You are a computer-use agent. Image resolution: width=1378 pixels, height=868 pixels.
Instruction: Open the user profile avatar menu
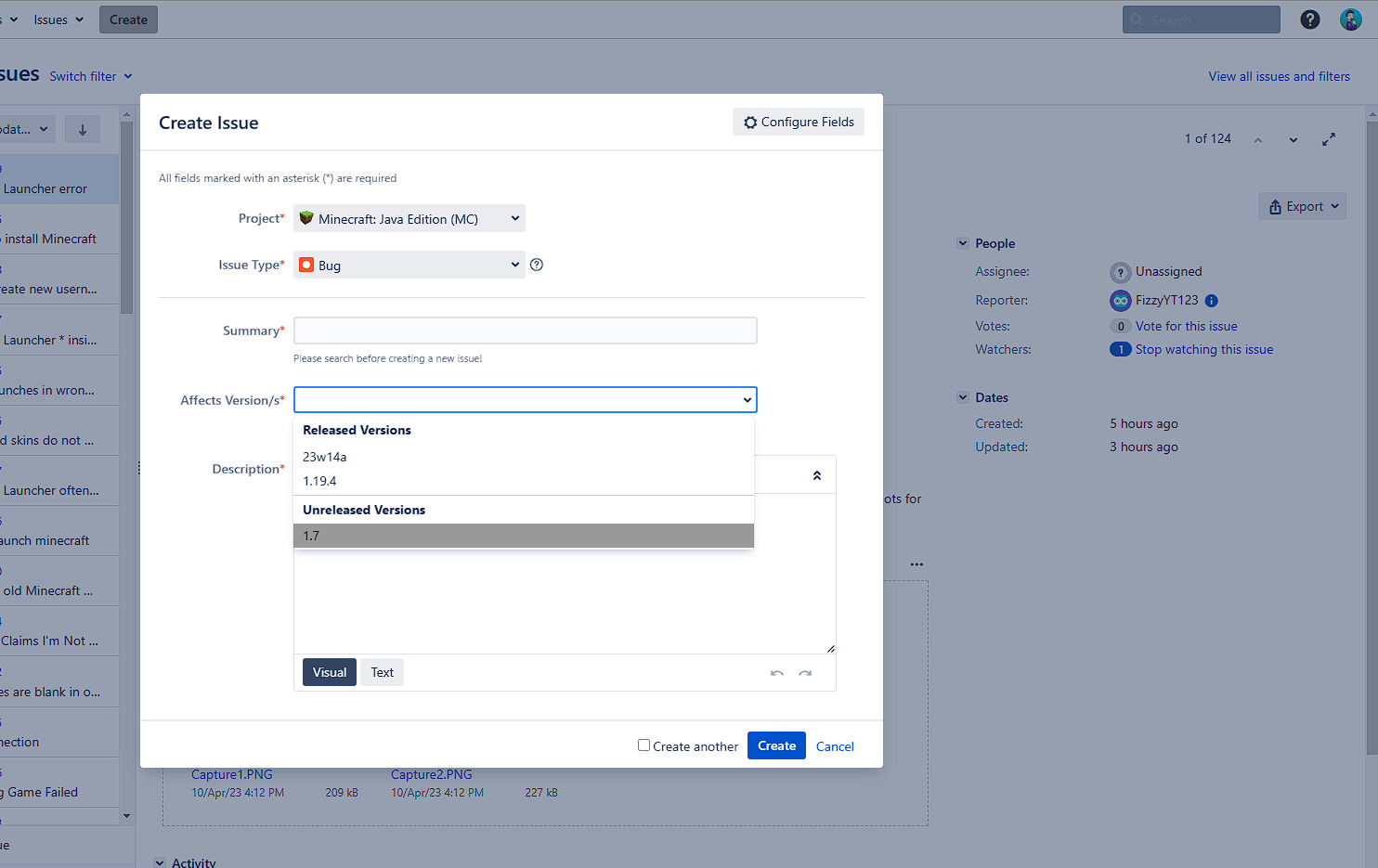pyautogui.click(x=1350, y=19)
